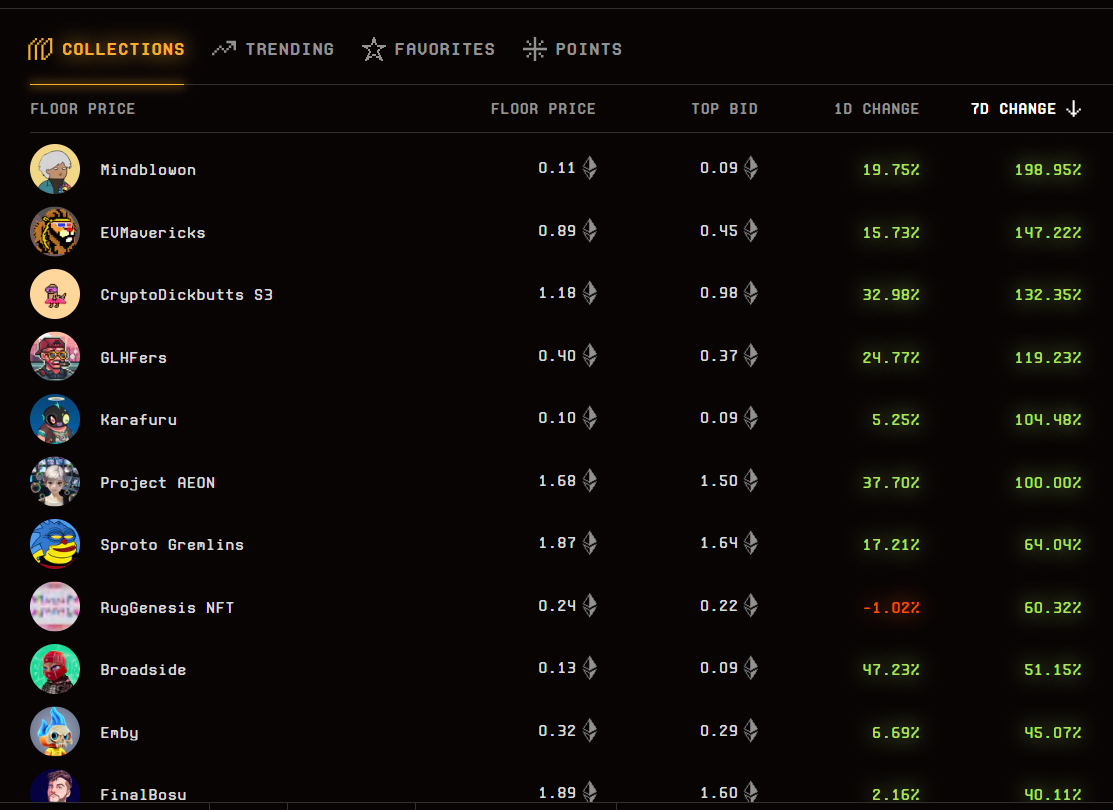This screenshot has width=1113, height=810.
Task: Open the Mindblowon collection avatar
Action: [55, 169]
